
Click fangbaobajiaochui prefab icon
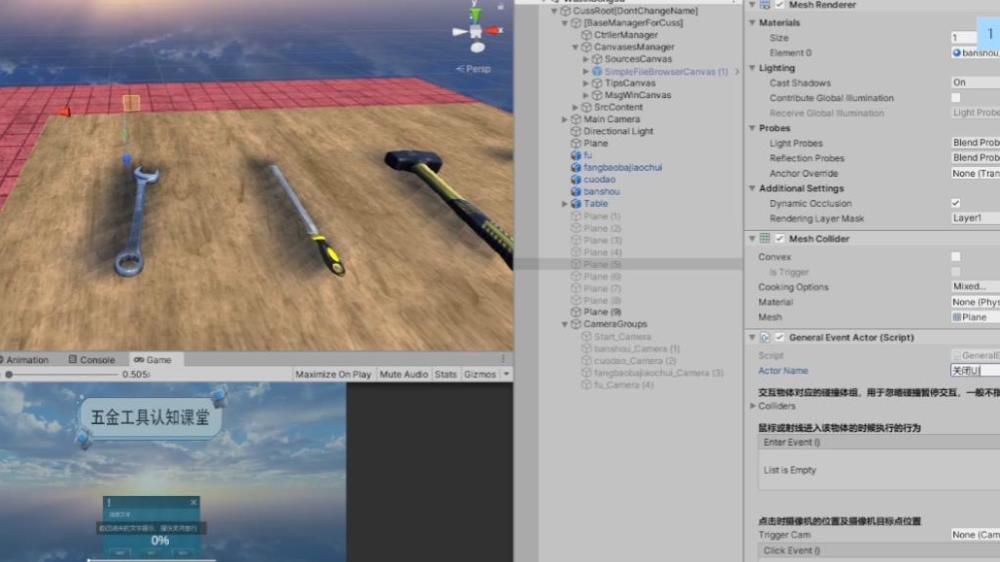(575, 167)
